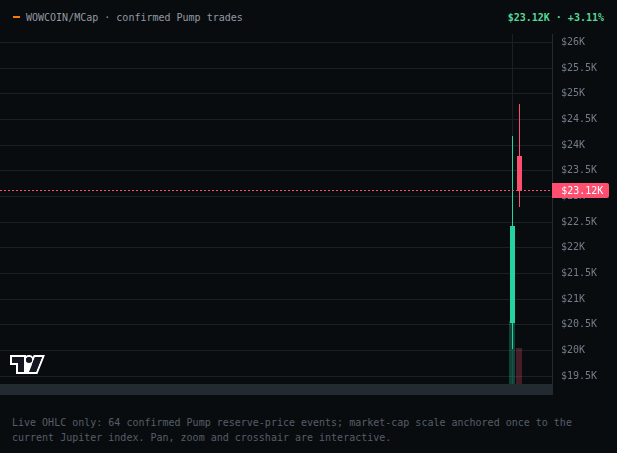
Task: Select the red bearish candle body
Action: 519,173
